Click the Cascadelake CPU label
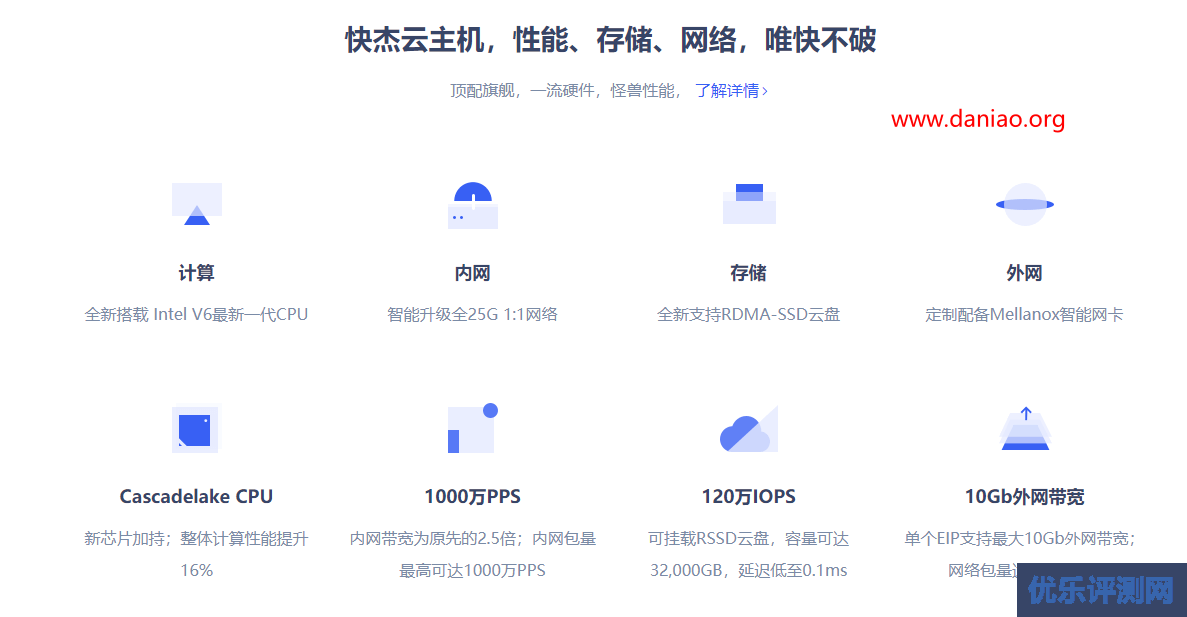 pos(196,495)
